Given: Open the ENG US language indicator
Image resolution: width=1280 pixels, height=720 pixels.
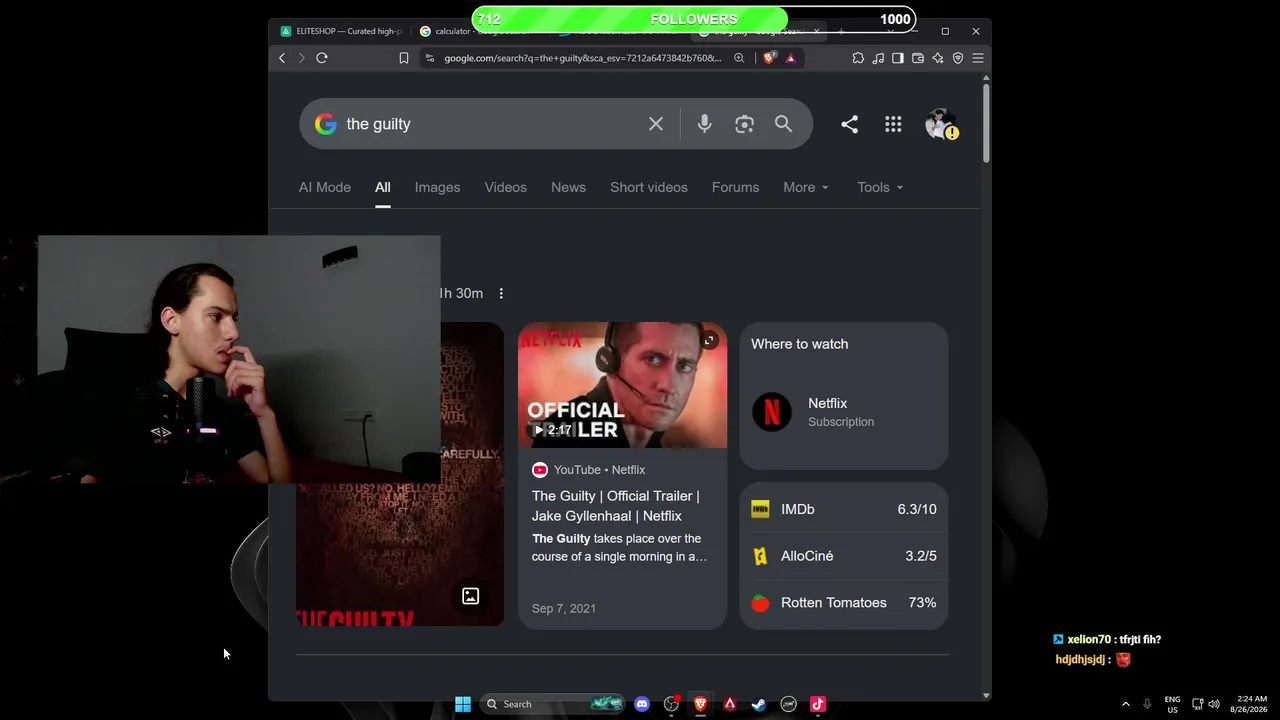Looking at the screenshot, I should 1172,704.
